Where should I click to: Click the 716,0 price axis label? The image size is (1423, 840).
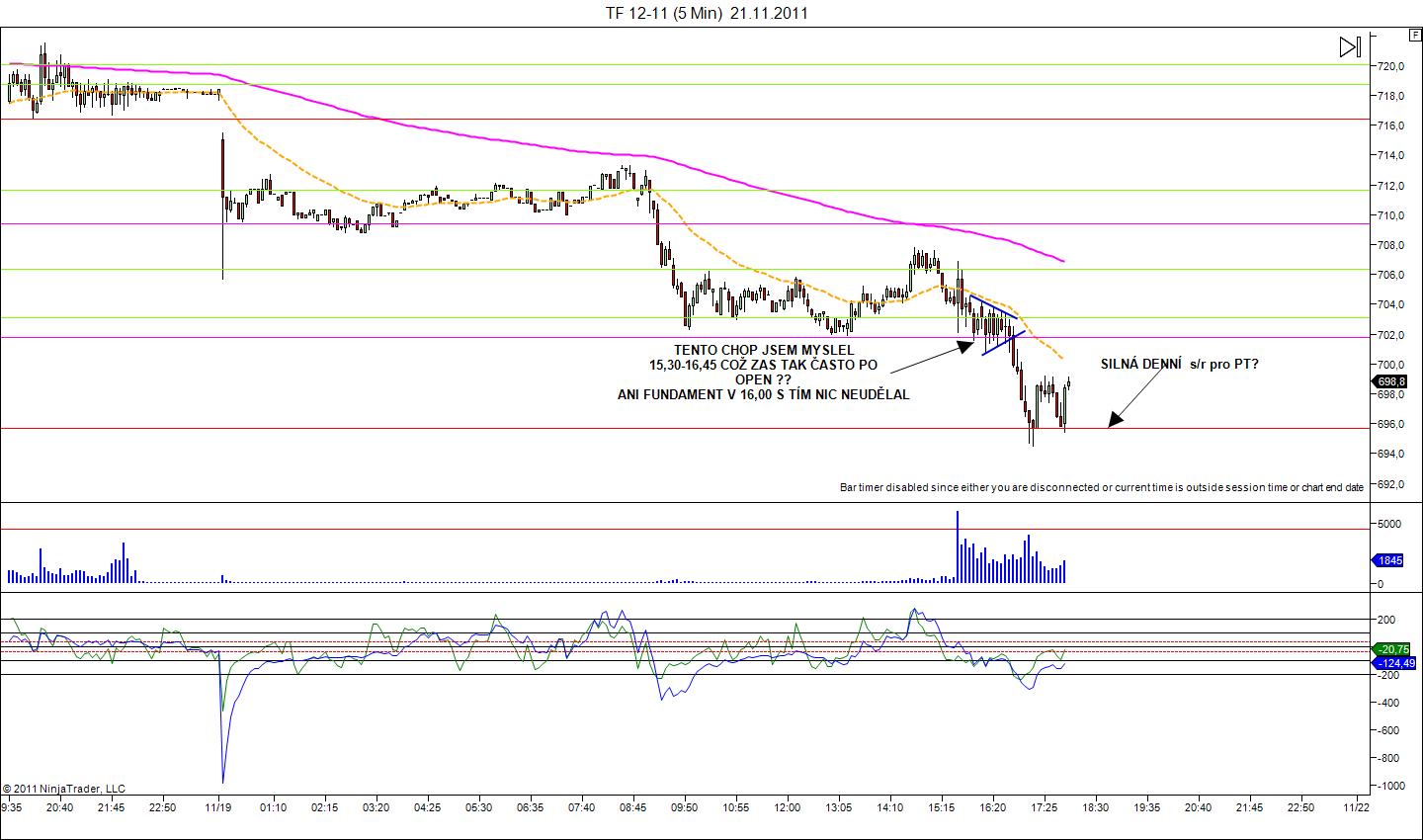click(x=1391, y=126)
